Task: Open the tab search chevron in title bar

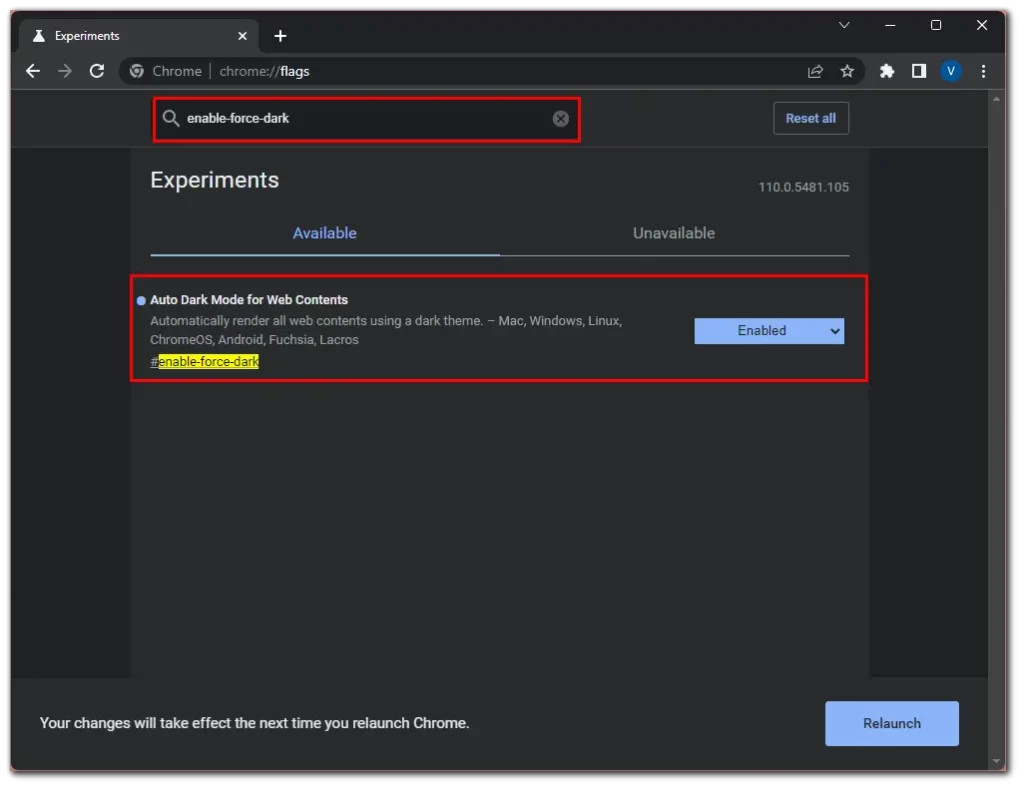Action: (x=844, y=25)
